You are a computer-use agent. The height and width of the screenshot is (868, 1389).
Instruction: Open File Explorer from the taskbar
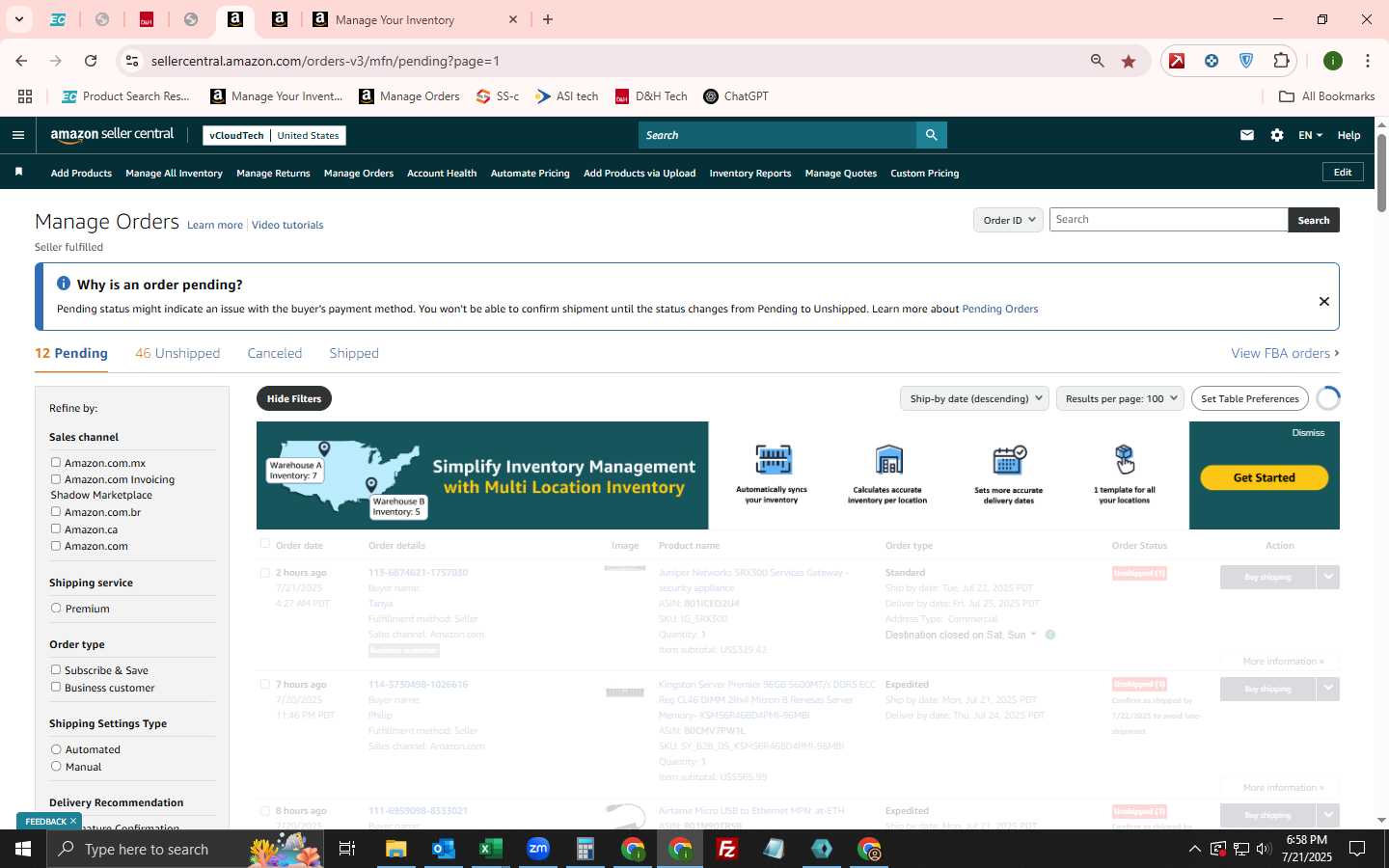[396, 849]
